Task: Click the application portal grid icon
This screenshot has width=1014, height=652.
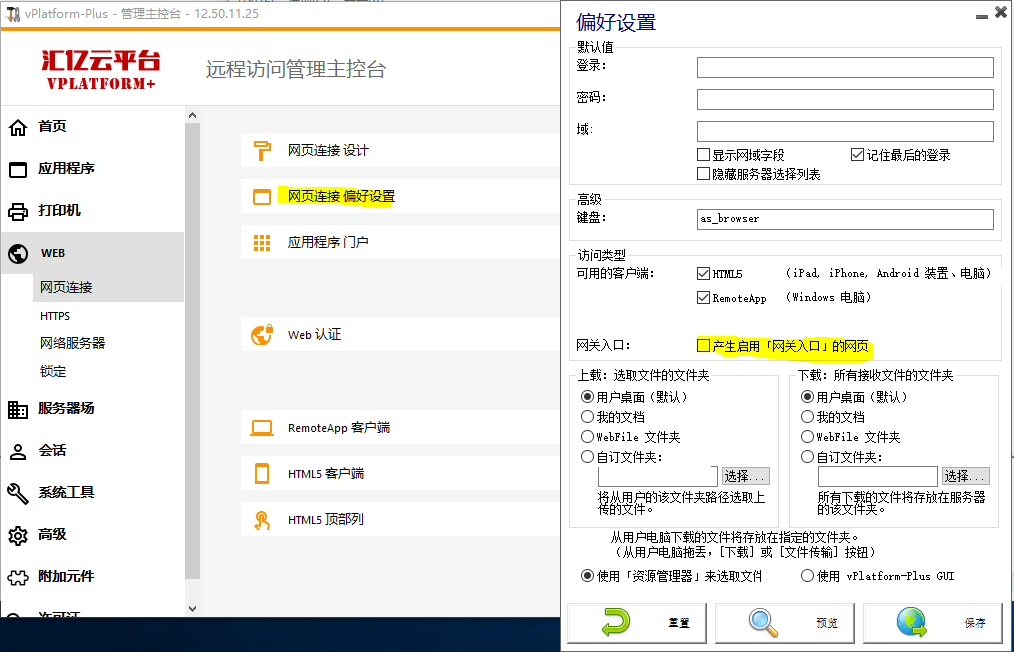Action: 262,243
